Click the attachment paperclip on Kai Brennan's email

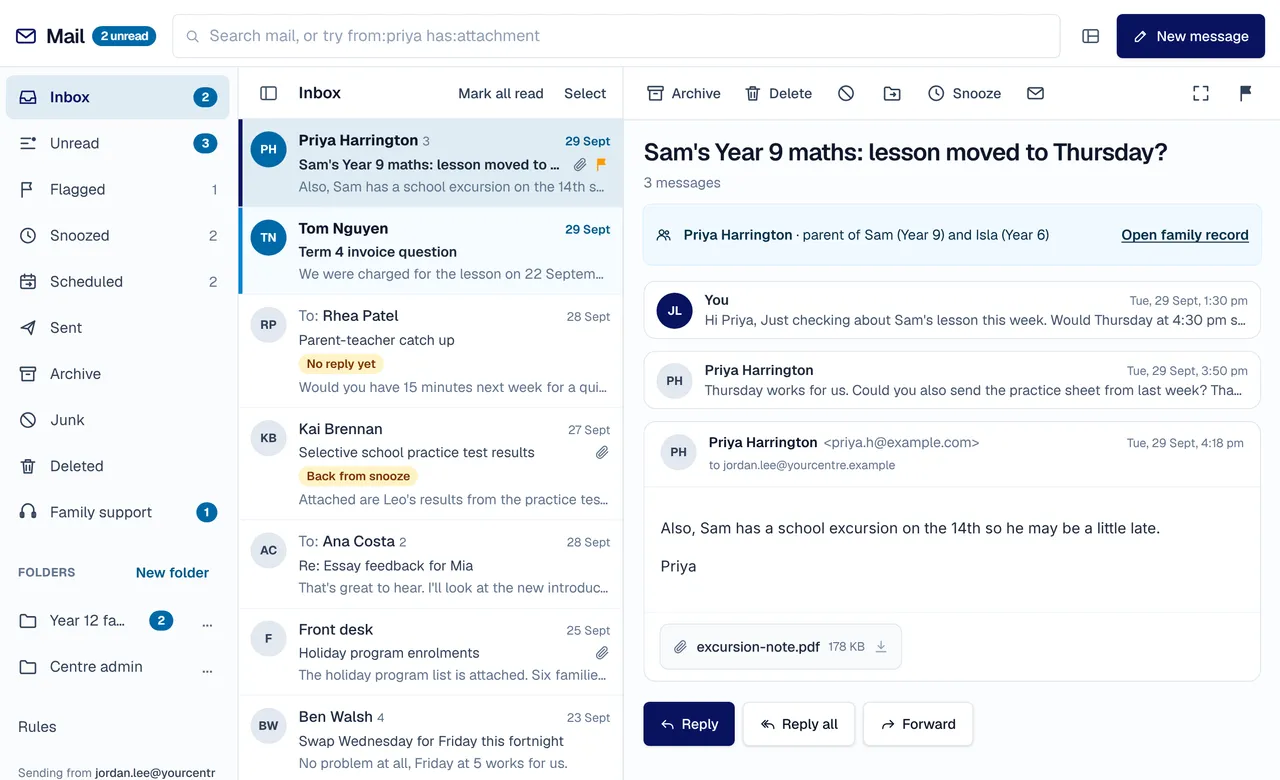[602, 453]
